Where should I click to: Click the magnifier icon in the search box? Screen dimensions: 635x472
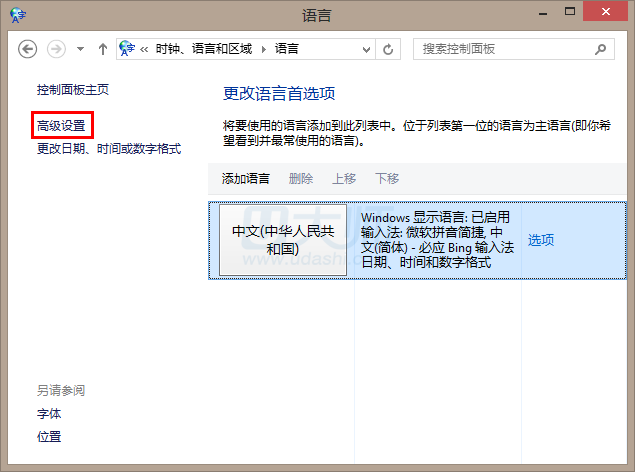coord(601,49)
